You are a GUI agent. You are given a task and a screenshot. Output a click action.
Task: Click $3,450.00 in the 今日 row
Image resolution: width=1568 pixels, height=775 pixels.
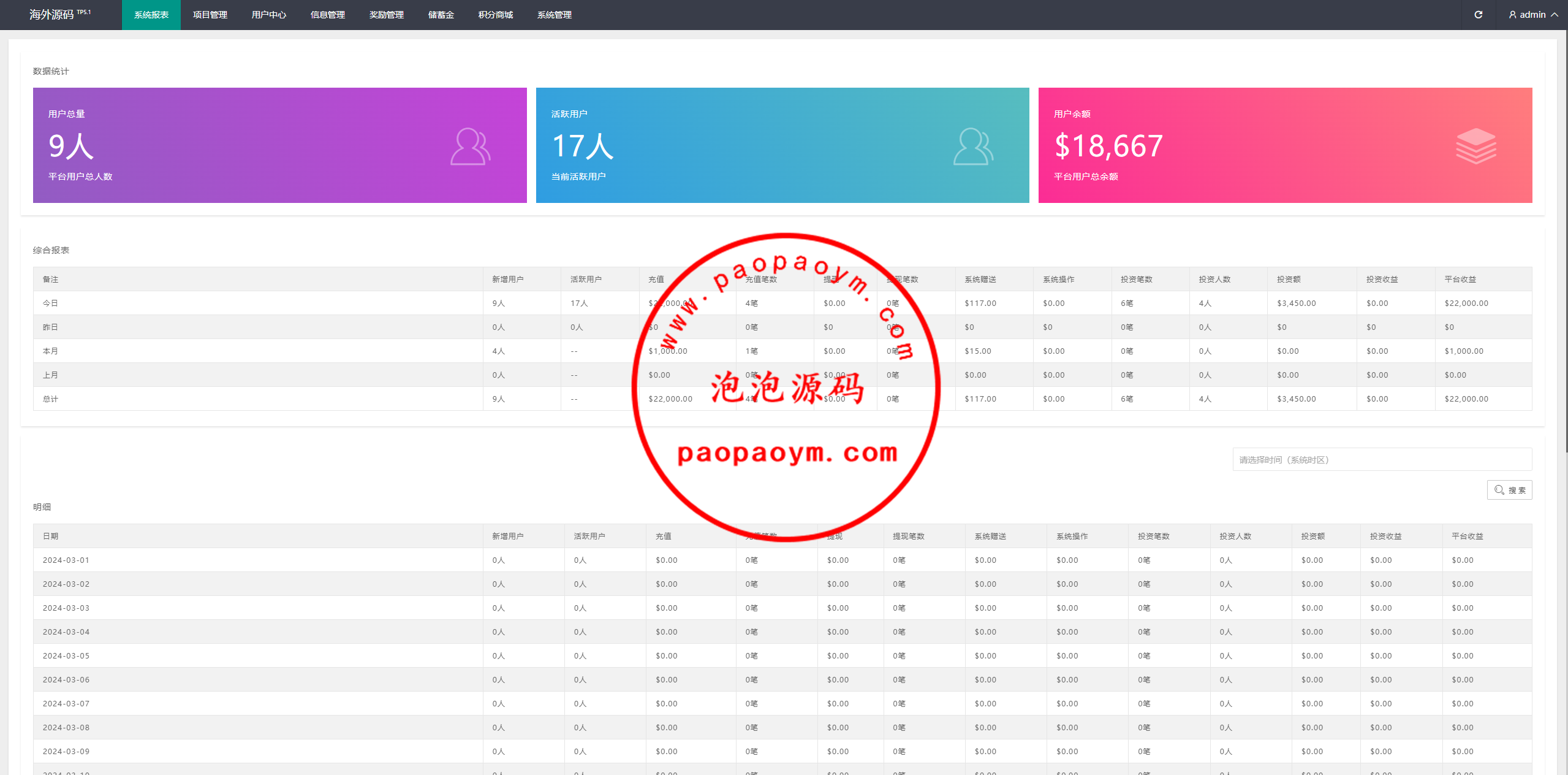point(1297,303)
